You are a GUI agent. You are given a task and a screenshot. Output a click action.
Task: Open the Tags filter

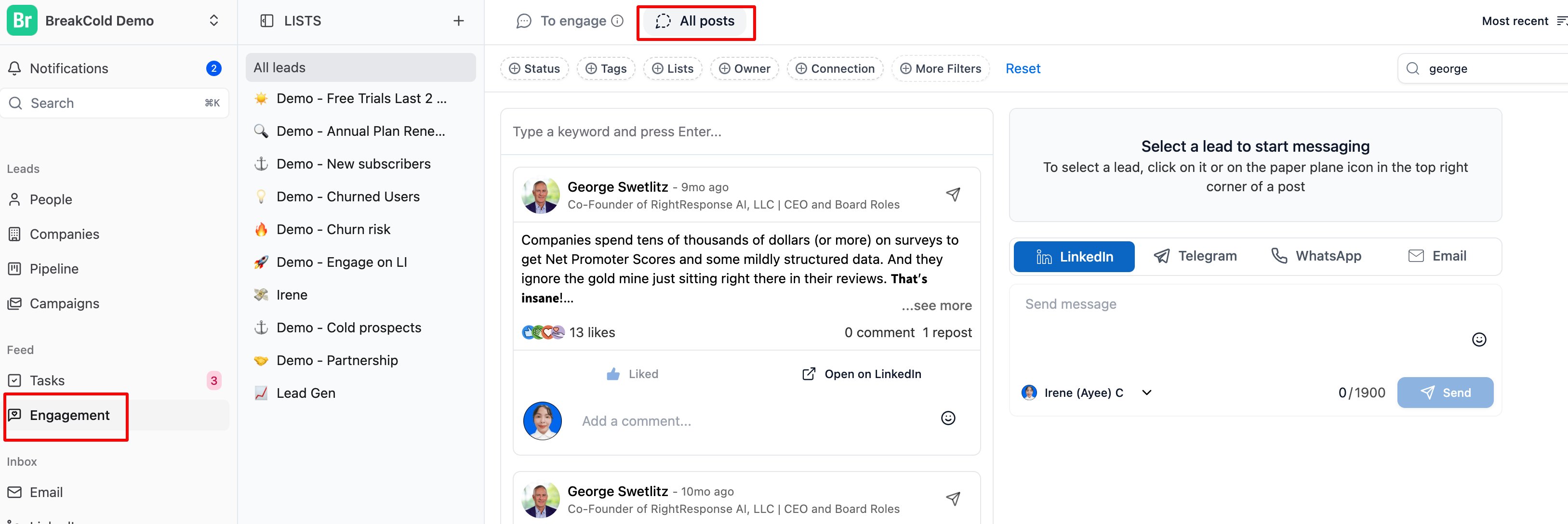click(x=606, y=69)
